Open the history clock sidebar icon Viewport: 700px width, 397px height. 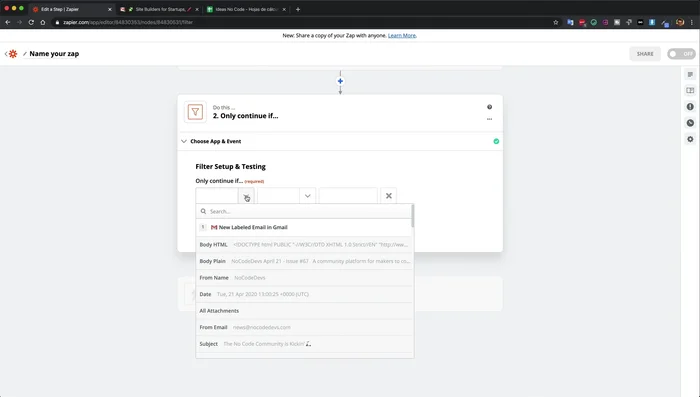tap(690, 123)
